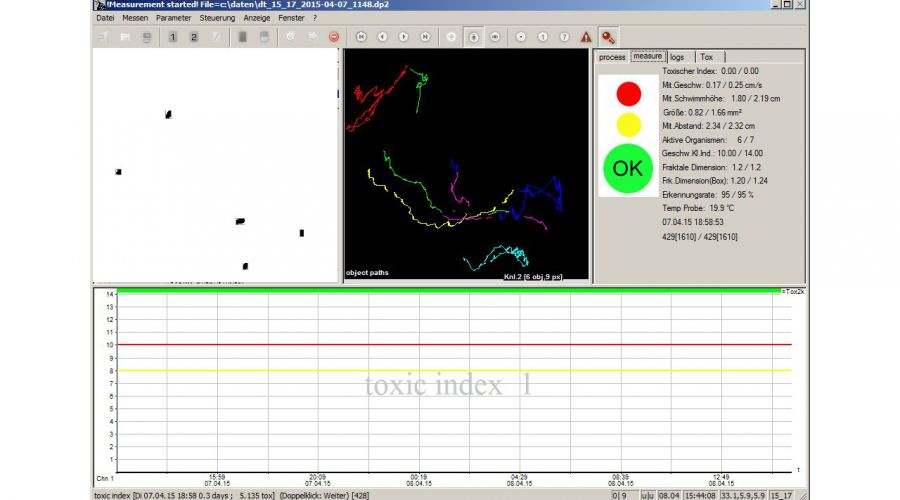The width and height of the screenshot is (900, 500).
Task: Click the 'Fraktale Dimension: 1.2 / 1.2' line
Action: coord(711,168)
